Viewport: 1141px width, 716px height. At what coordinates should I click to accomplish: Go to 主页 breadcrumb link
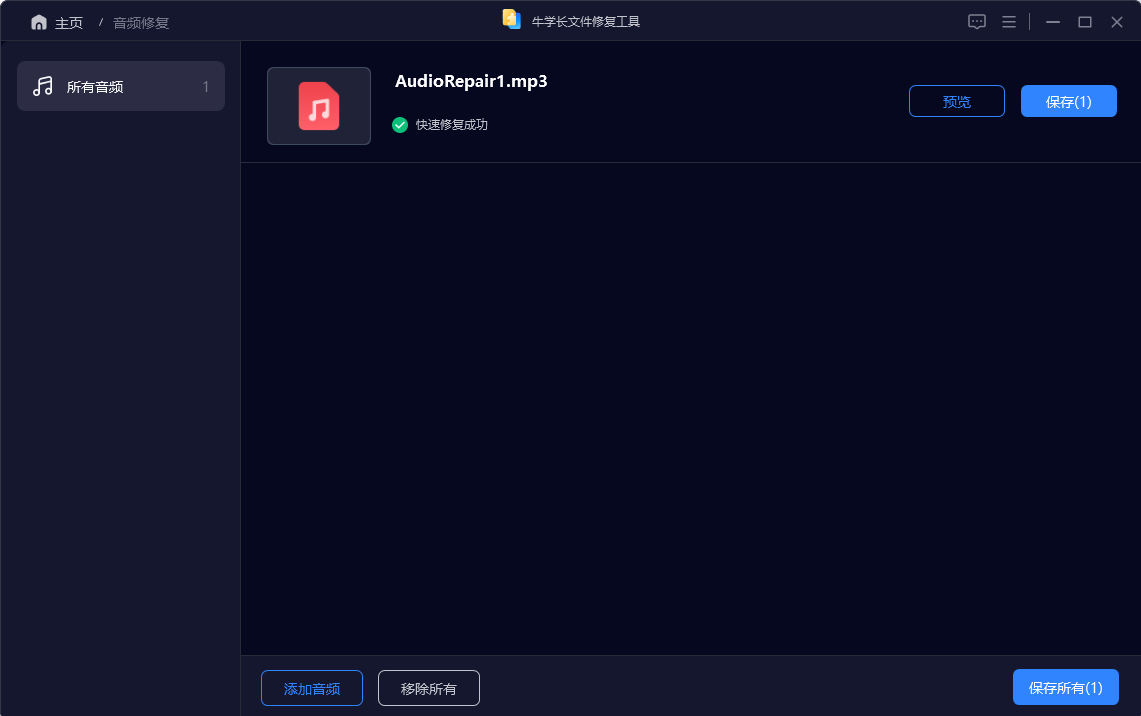click(69, 23)
